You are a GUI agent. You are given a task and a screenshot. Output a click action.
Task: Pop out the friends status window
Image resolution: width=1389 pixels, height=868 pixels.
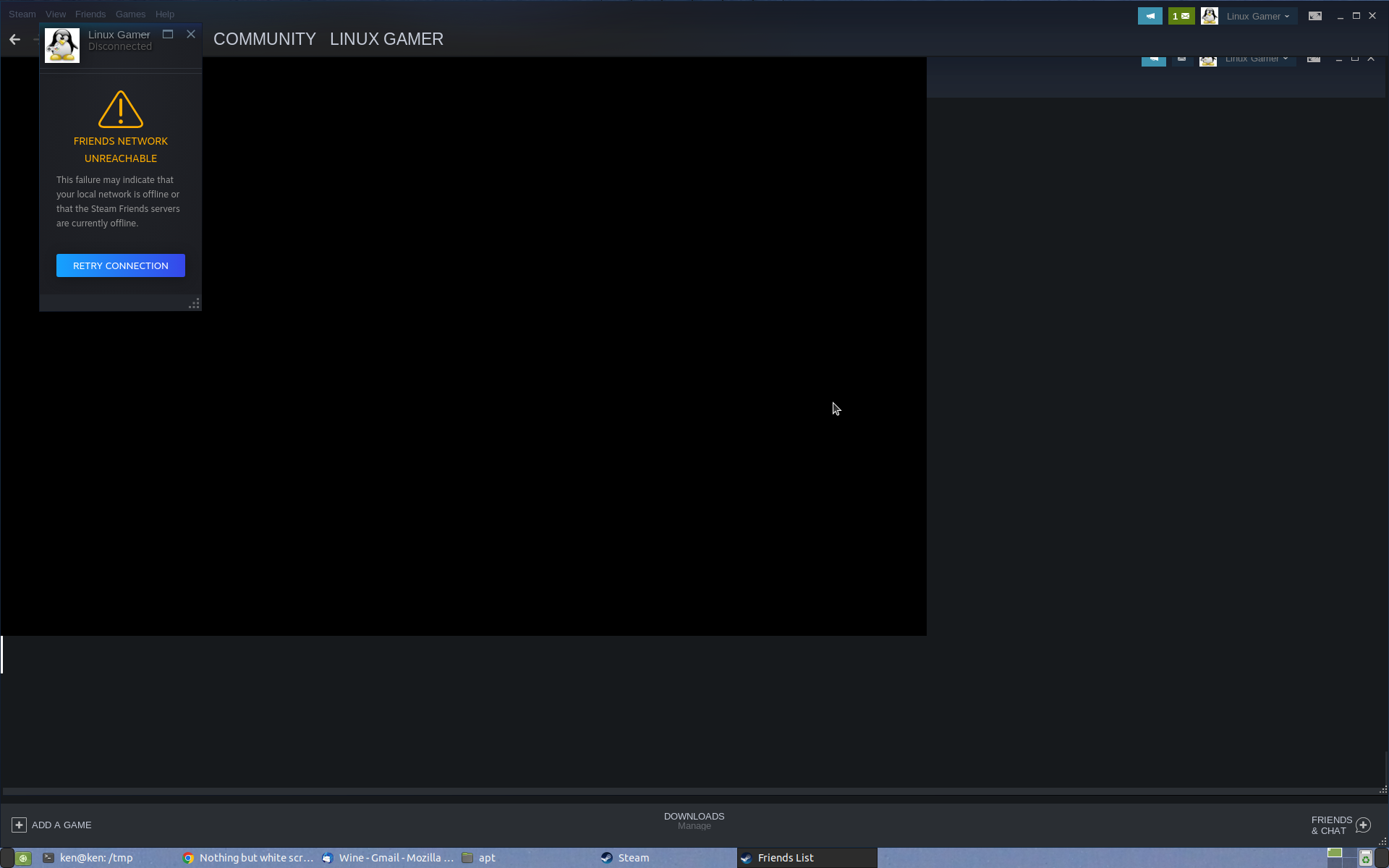point(168,34)
